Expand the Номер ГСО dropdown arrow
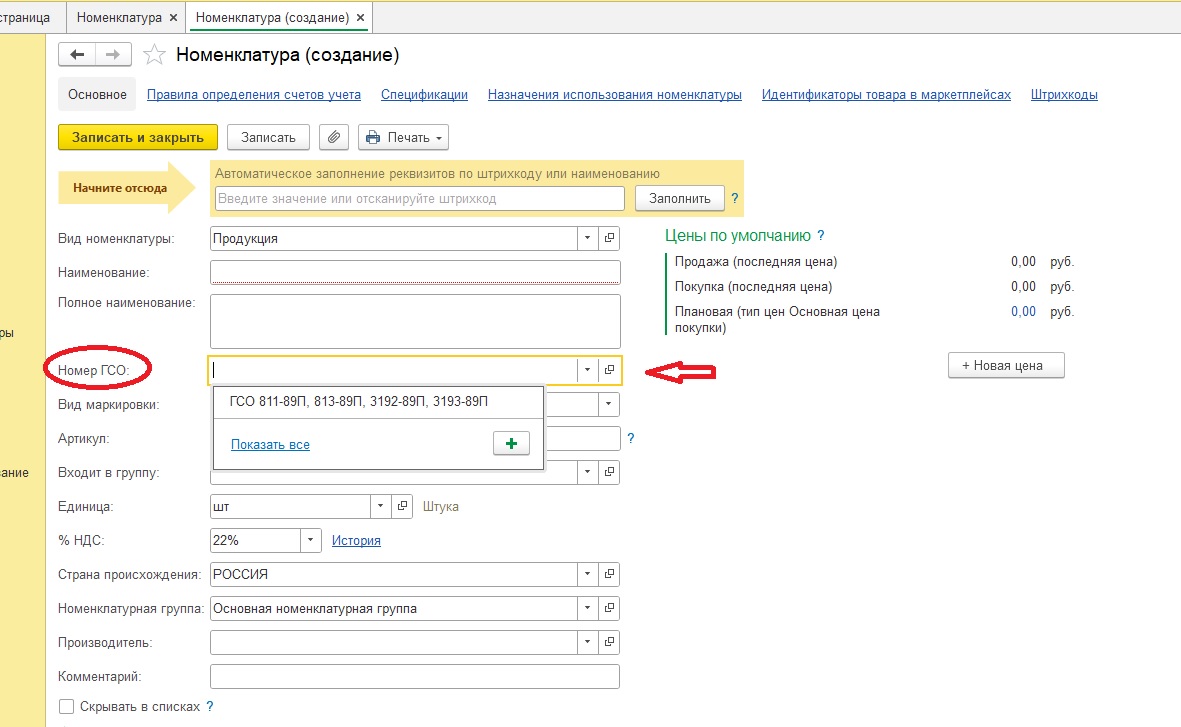The height and width of the screenshot is (727, 1181). point(587,370)
